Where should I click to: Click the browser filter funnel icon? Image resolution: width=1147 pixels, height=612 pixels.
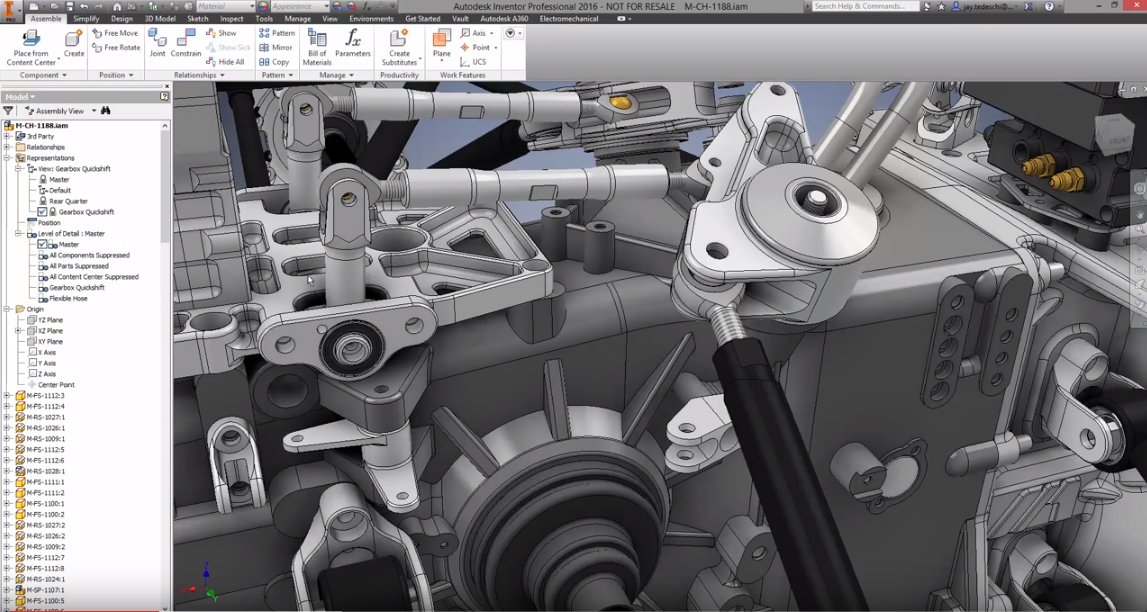pos(9,111)
